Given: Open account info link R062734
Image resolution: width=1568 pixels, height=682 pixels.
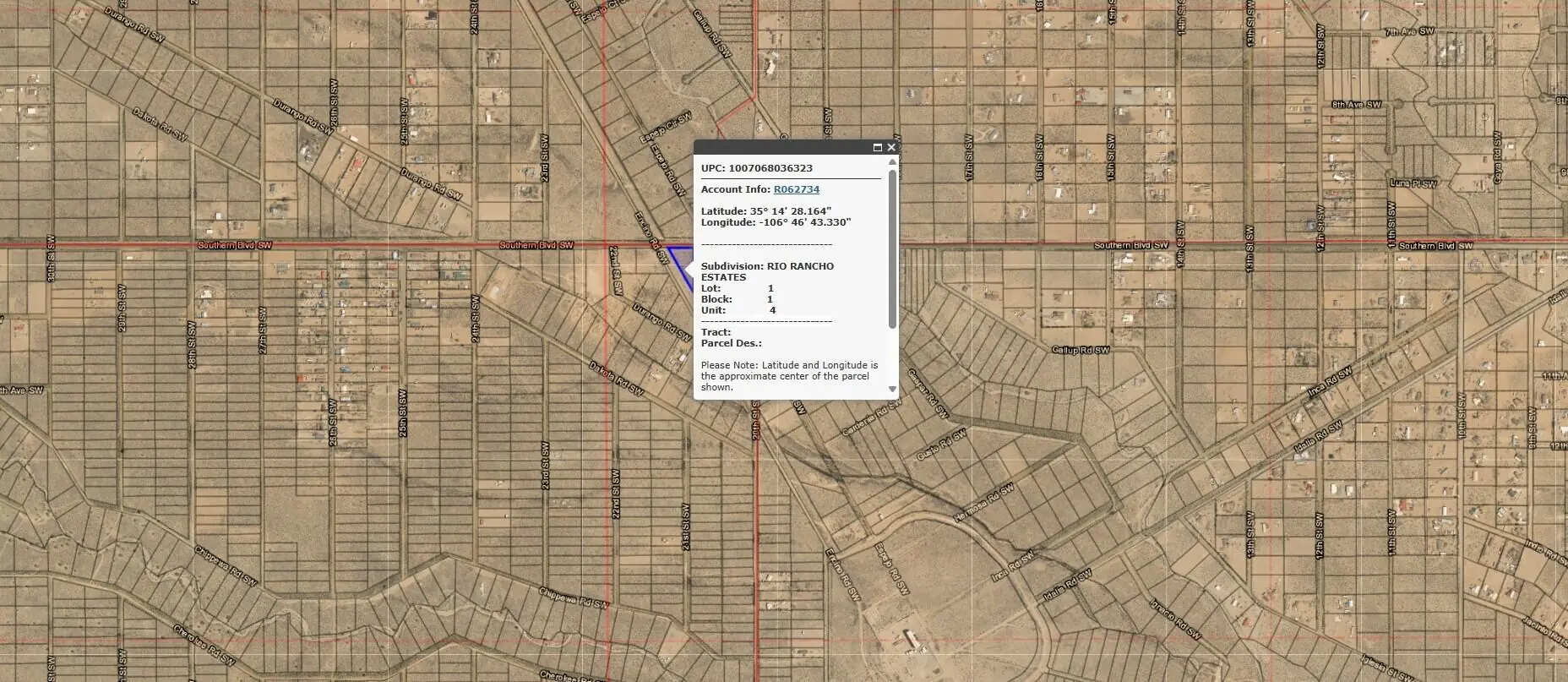Looking at the screenshot, I should 796,189.
